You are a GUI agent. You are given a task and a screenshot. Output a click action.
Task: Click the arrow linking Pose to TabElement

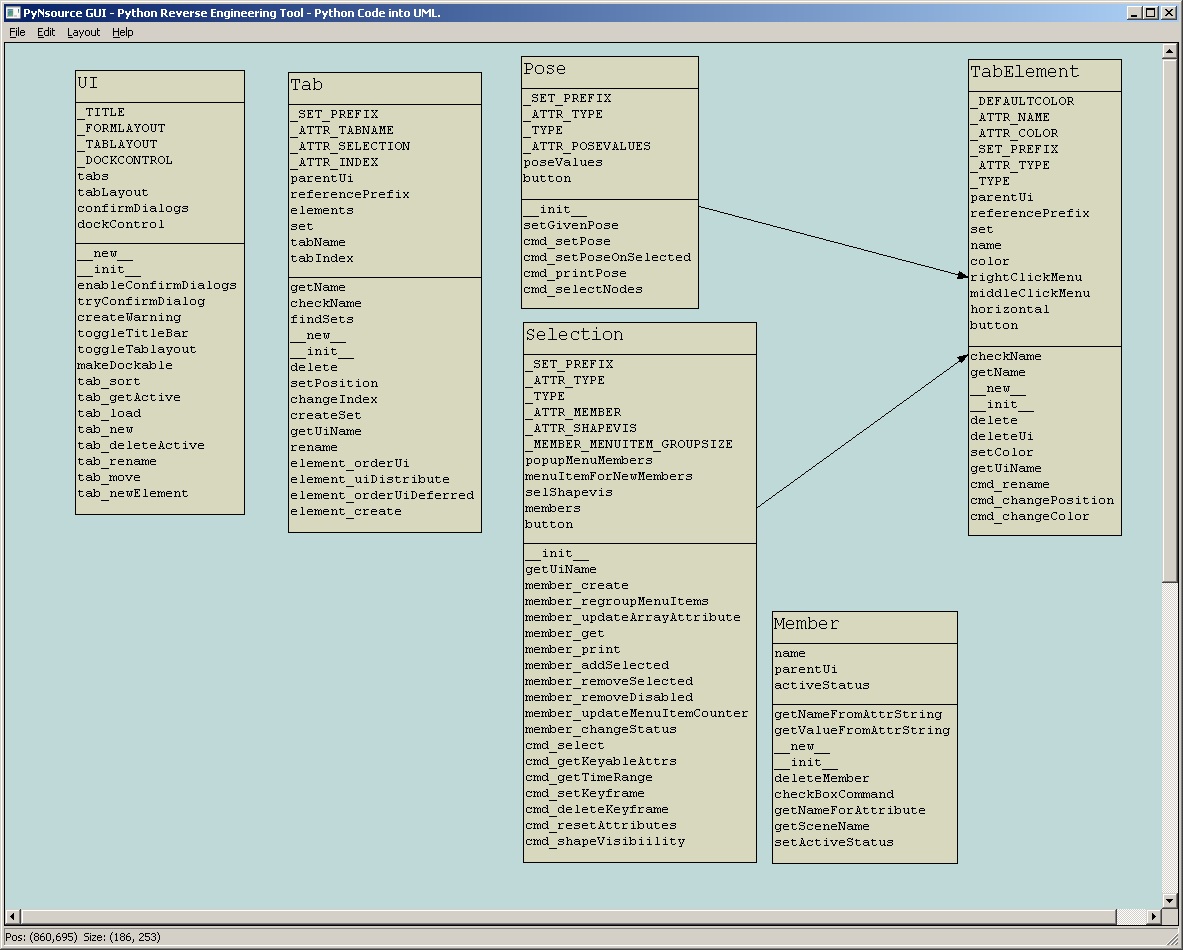(830, 238)
